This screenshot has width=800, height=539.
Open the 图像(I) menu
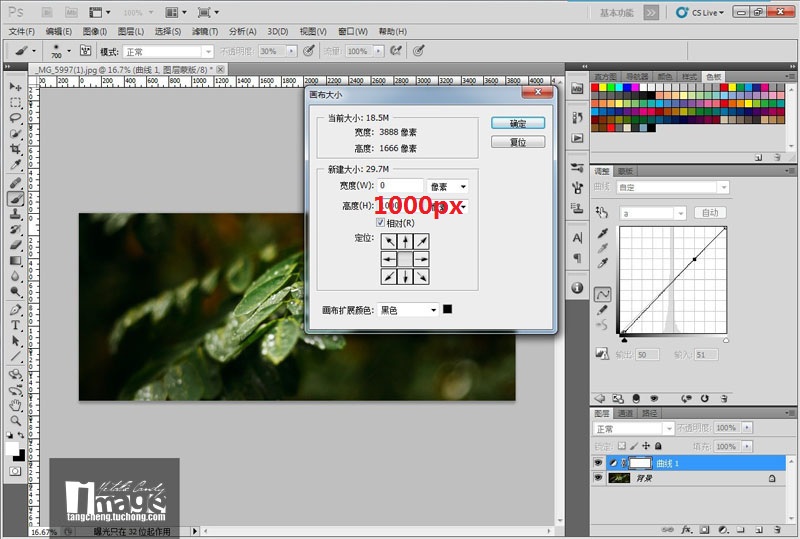95,32
